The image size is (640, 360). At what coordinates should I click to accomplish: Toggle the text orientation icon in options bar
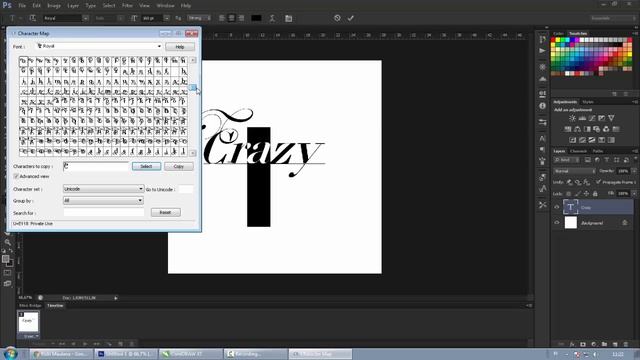(x=33, y=18)
